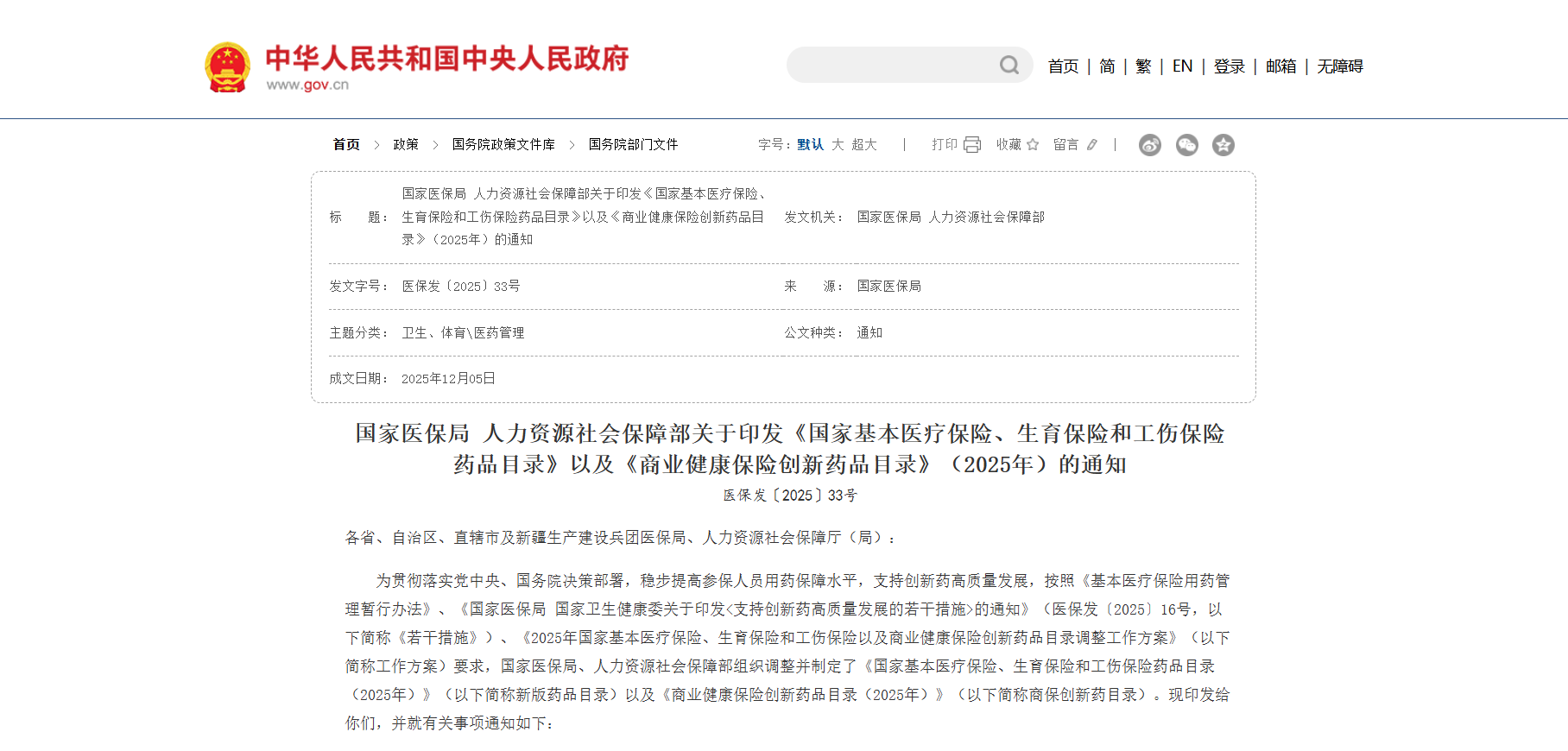1568x751 pixels.
Task: Switch language to EN
Action: pos(1182,66)
